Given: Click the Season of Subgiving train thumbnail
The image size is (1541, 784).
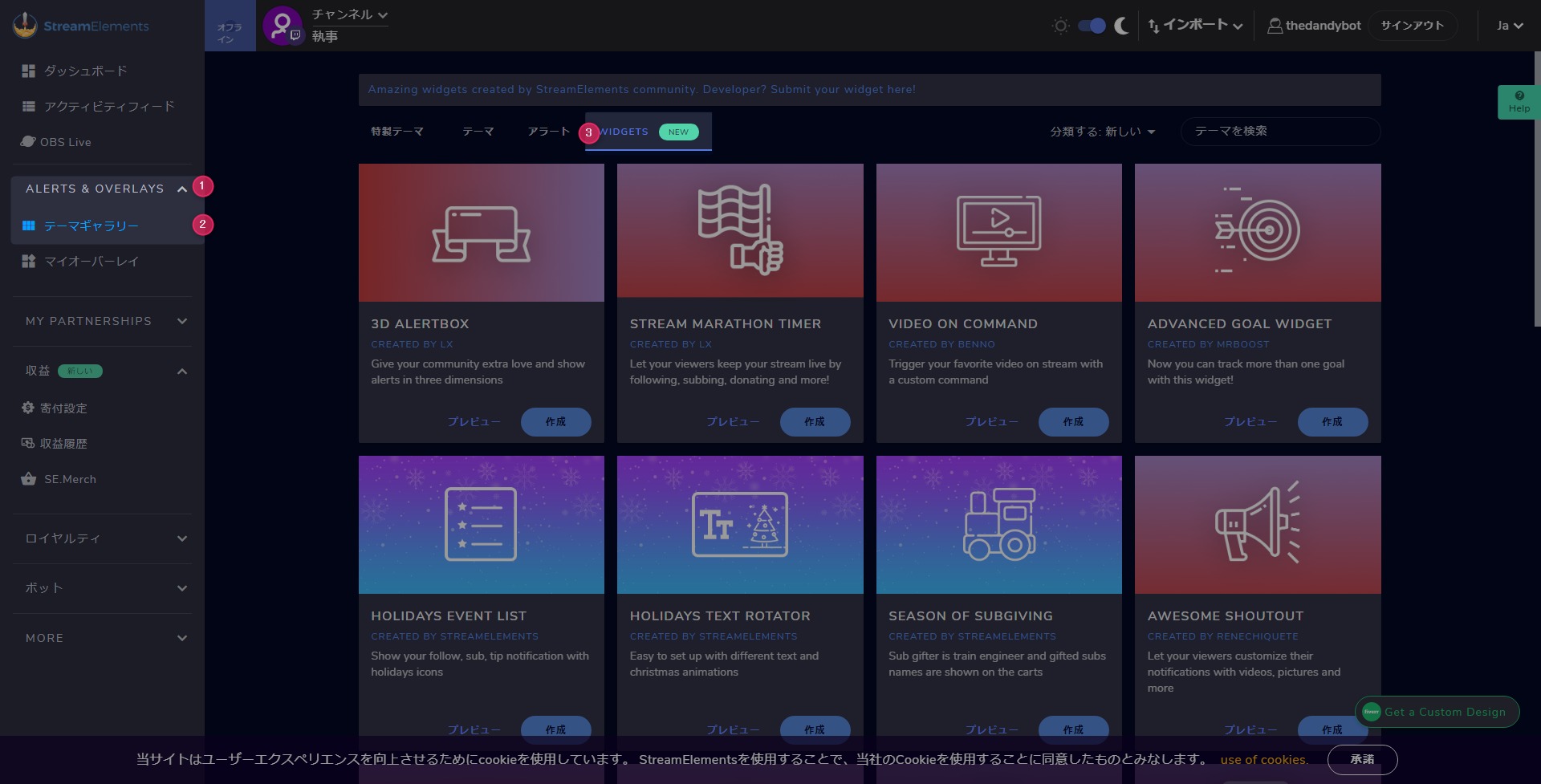Looking at the screenshot, I should click(x=999, y=525).
